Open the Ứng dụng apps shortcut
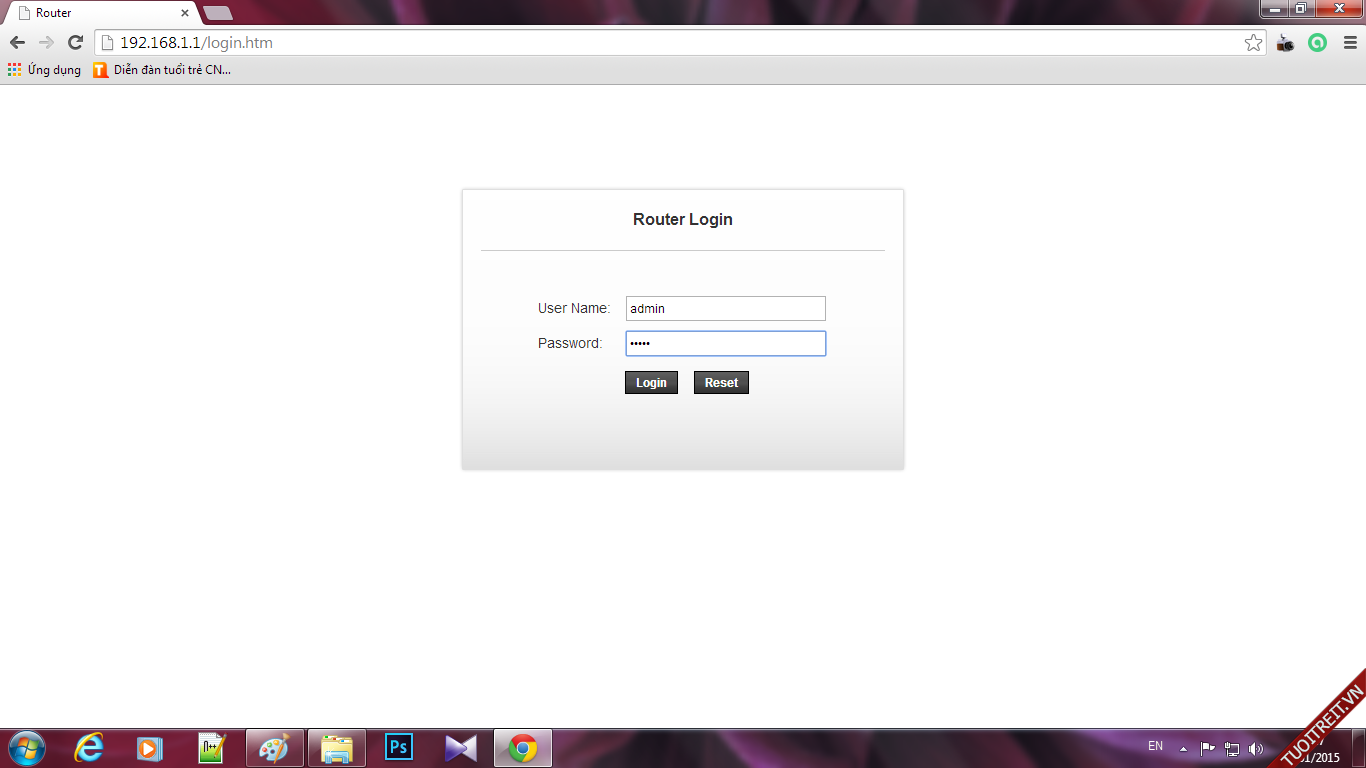The width and height of the screenshot is (1366, 768). [44, 70]
